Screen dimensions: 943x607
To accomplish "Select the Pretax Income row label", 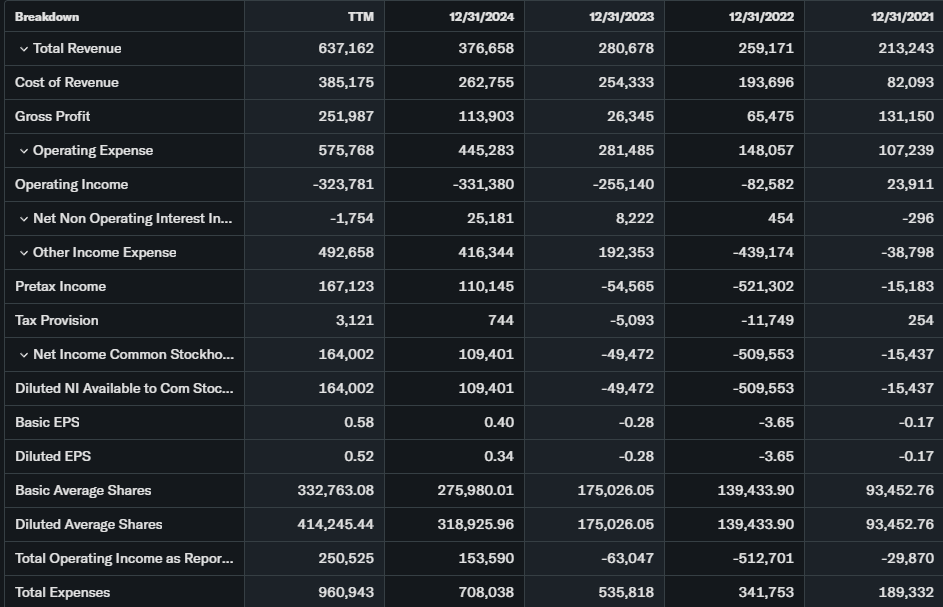I will click(60, 287).
